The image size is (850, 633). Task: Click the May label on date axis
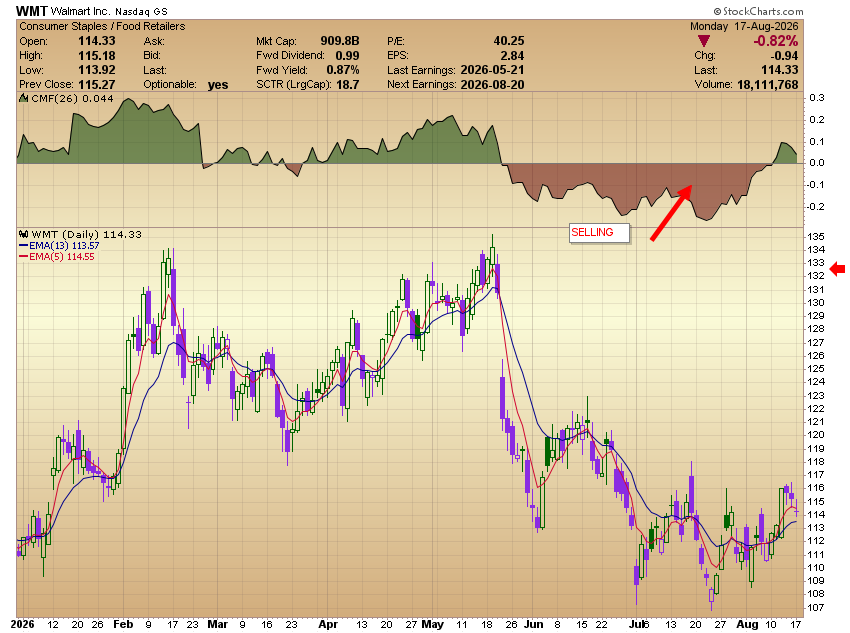(432, 624)
